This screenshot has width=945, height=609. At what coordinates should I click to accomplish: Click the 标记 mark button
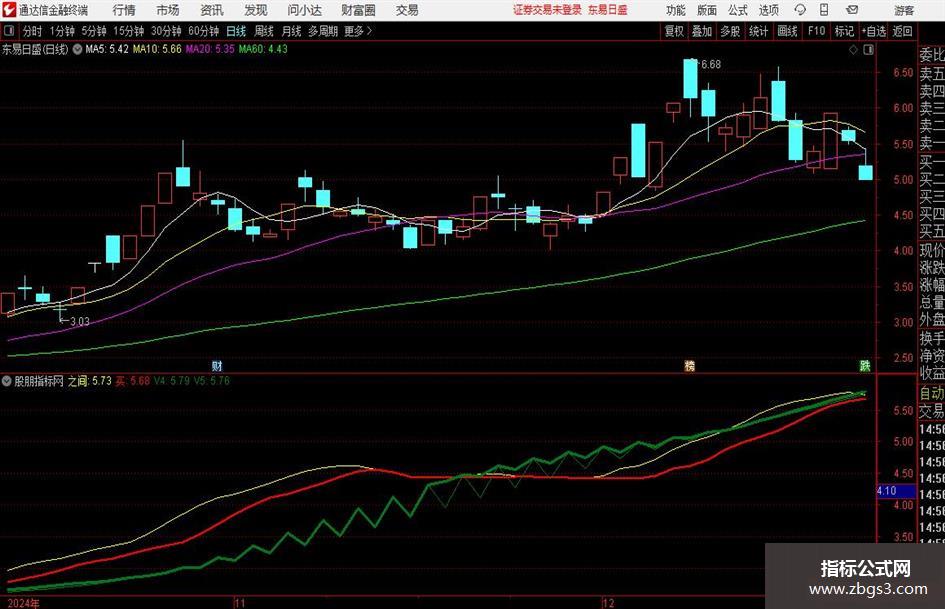(x=844, y=31)
